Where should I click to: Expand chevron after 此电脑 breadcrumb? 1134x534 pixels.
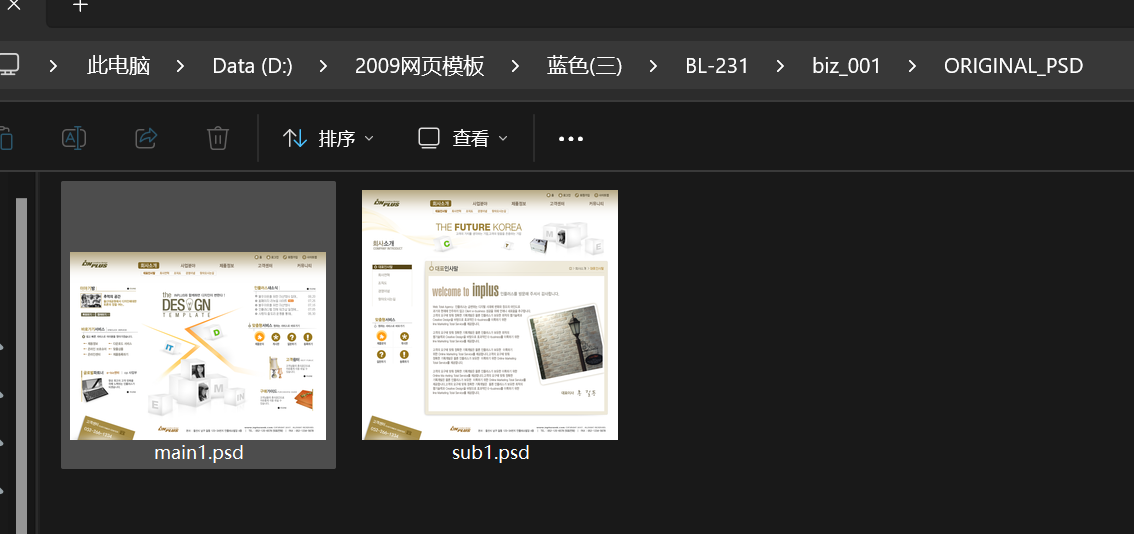click(181, 67)
